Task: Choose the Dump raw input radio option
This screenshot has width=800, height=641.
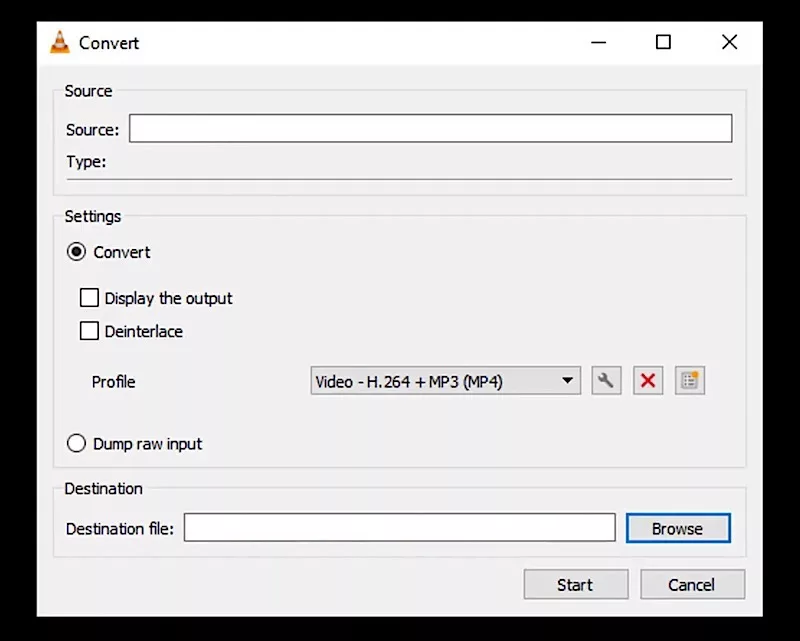Action: pos(77,443)
